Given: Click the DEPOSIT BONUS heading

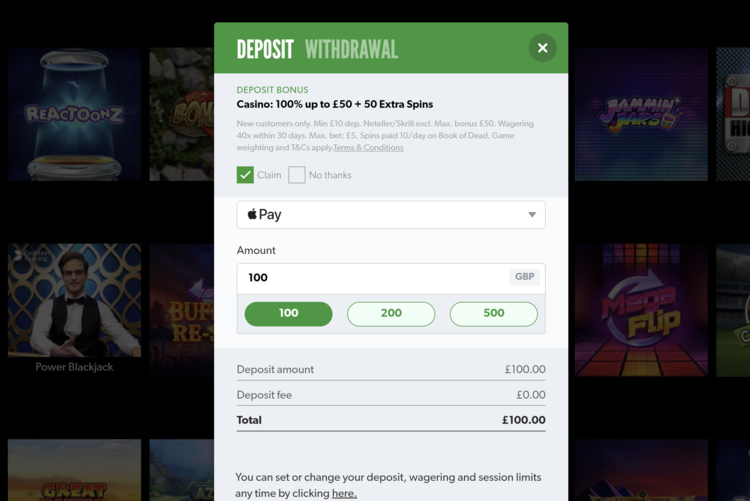Looking at the screenshot, I should [272, 90].
